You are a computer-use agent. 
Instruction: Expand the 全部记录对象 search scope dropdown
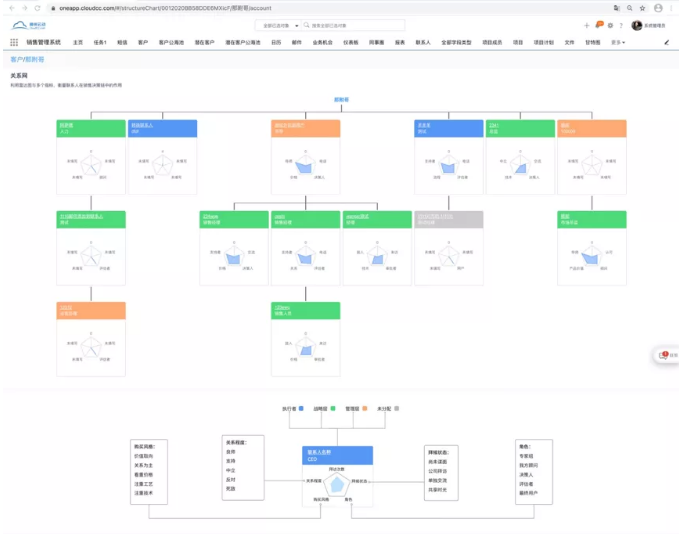pos(278,25)
